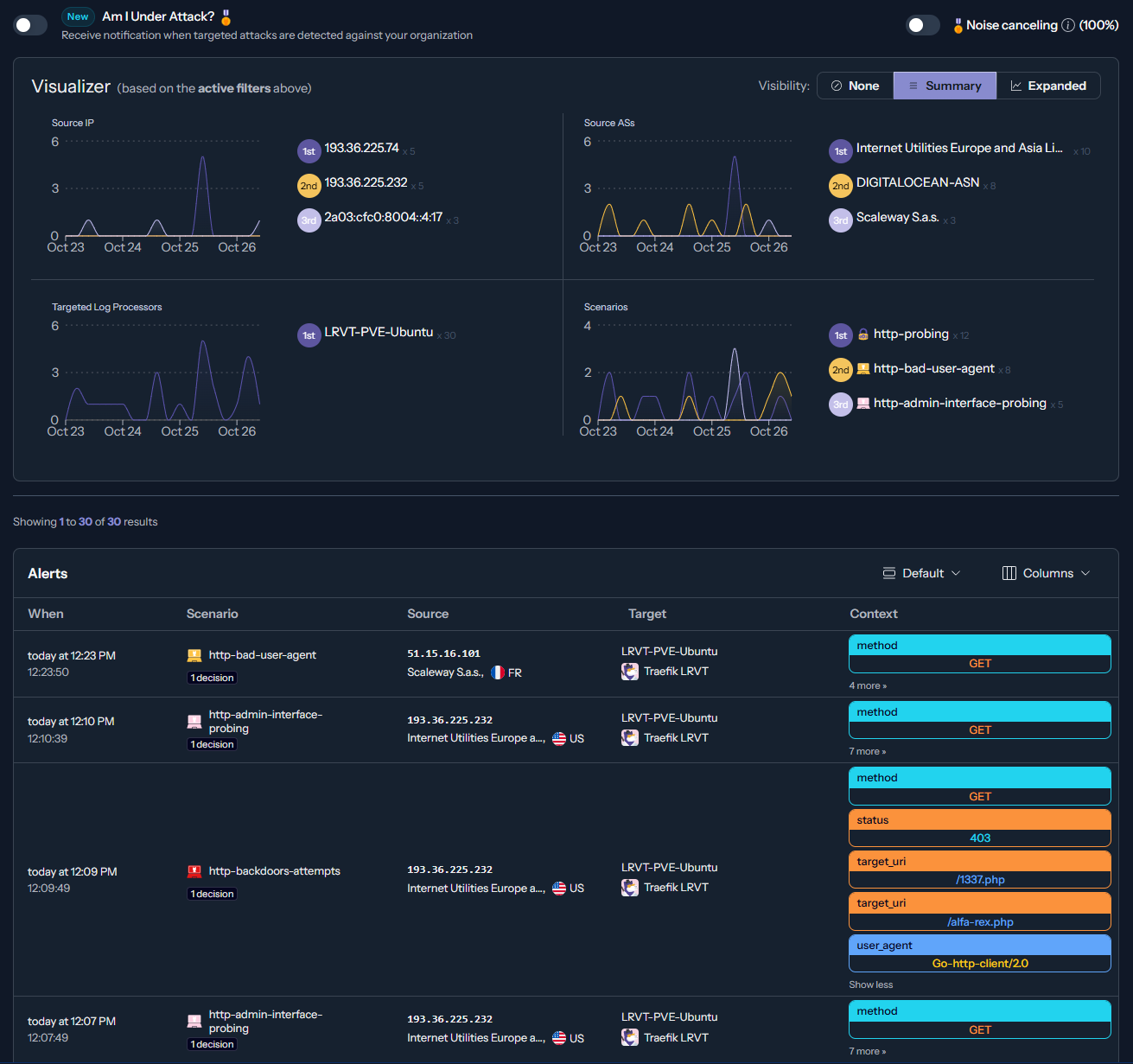Click Show less under http-backdoors-attempts context
This screenshot has height=1064, width=1133.
click(870, 984)
